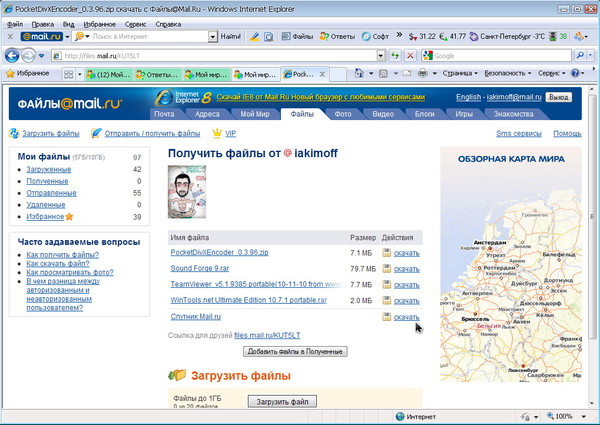This screenshot has height=425, width=600.
Task: Switch to the Ответы browser tab
Action: (158, 74)
